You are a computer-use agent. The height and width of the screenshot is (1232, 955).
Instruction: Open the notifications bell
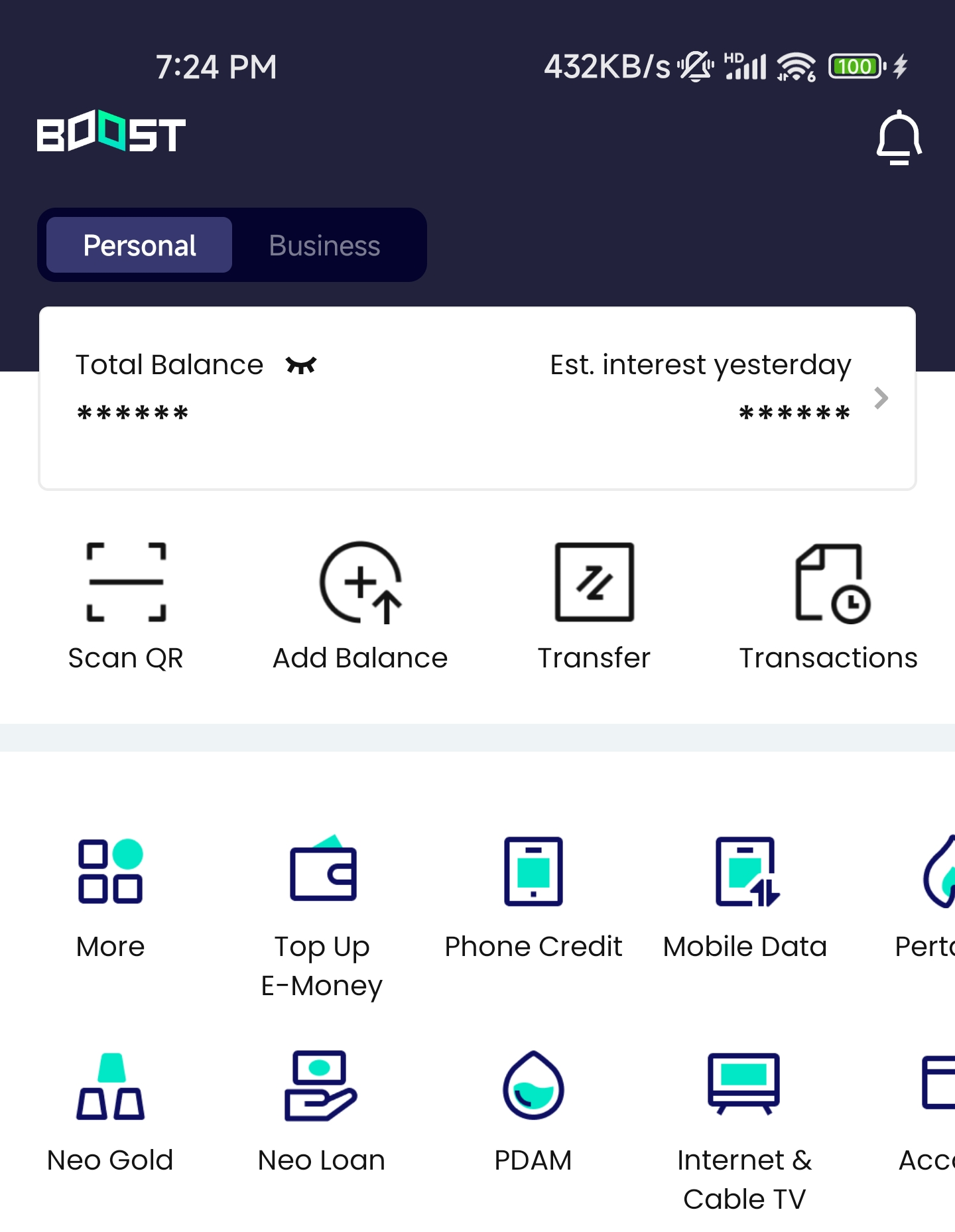click(x=899, y=137)
